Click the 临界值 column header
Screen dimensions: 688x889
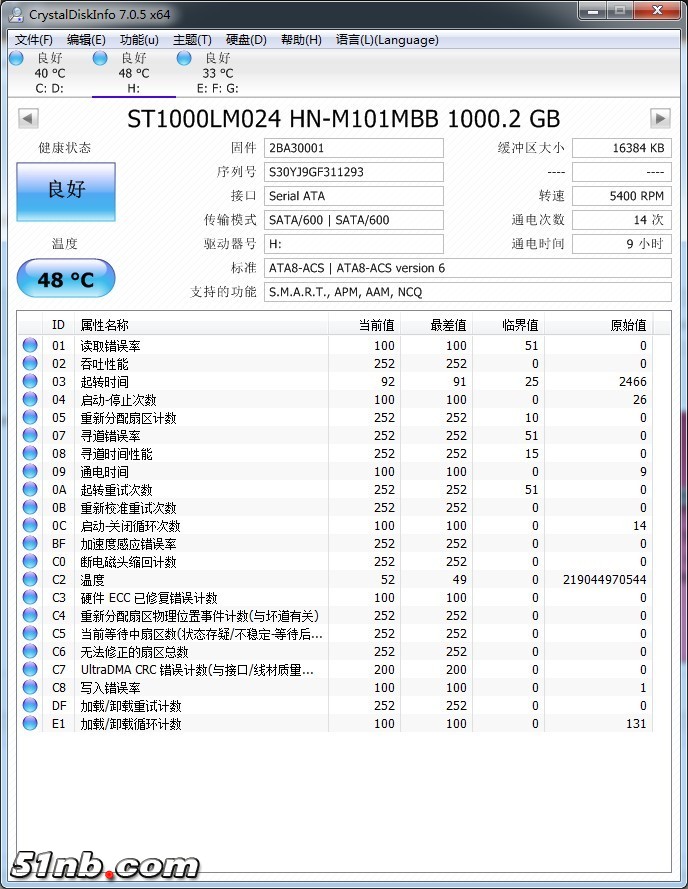[508, 325]
